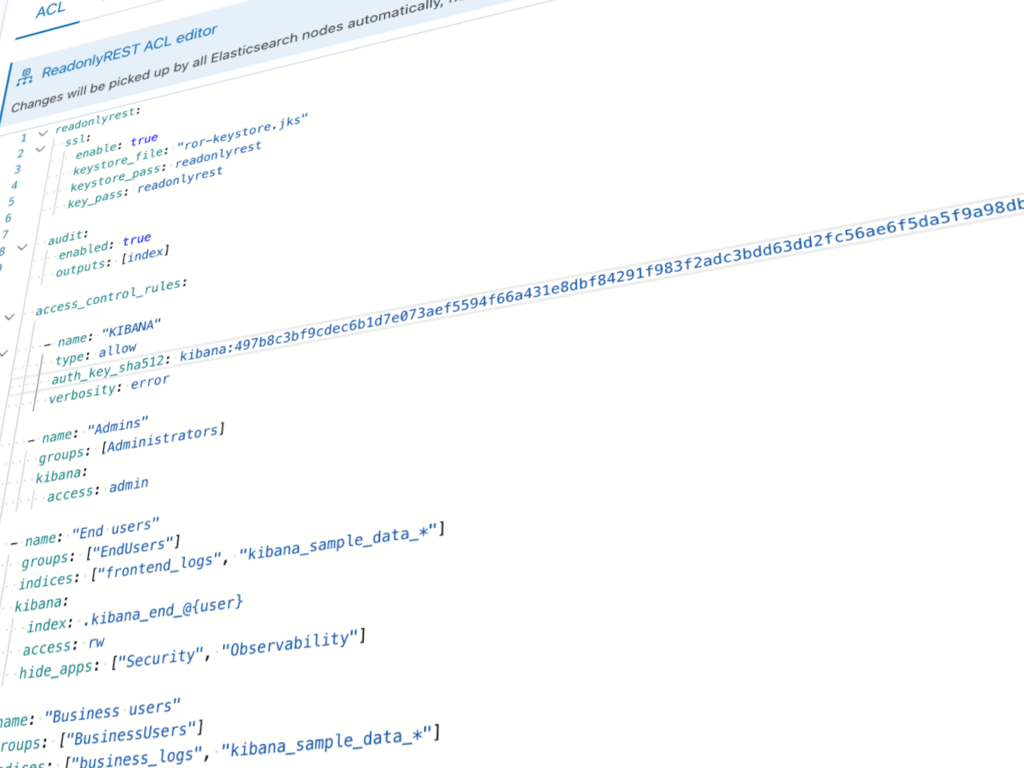
Task: Click the "End users" rule name
Action: pos(116,528)
